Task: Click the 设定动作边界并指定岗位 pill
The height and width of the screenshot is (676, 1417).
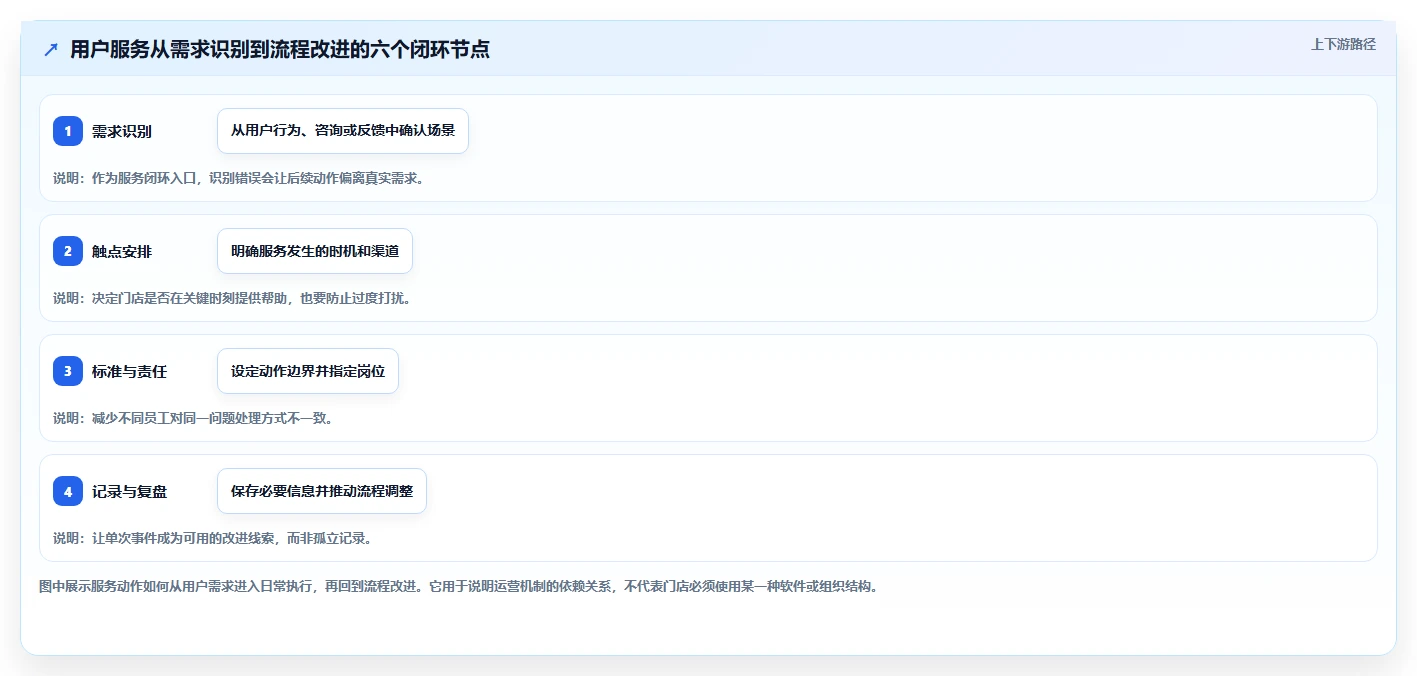Action: [x=308, y=371]
